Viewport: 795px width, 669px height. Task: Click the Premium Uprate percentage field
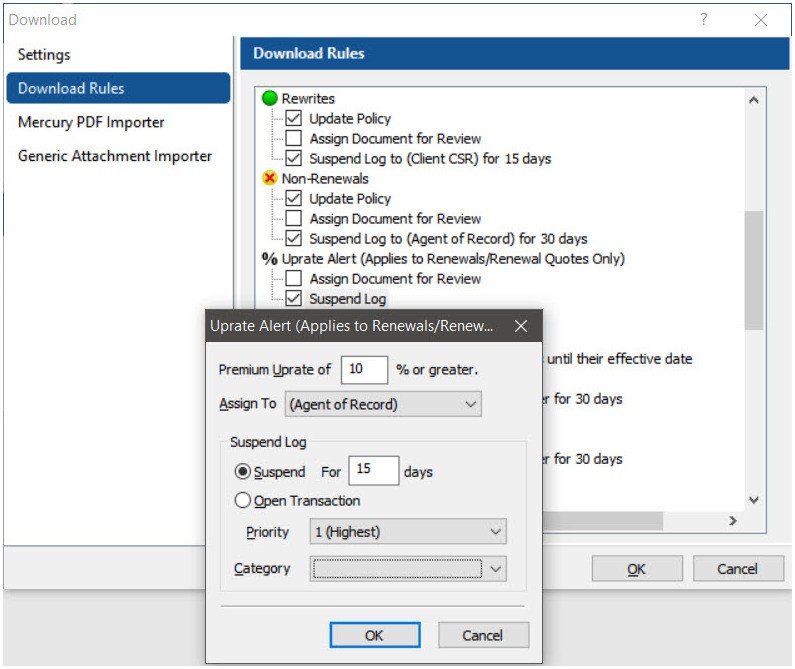click(x=365, y=369)
